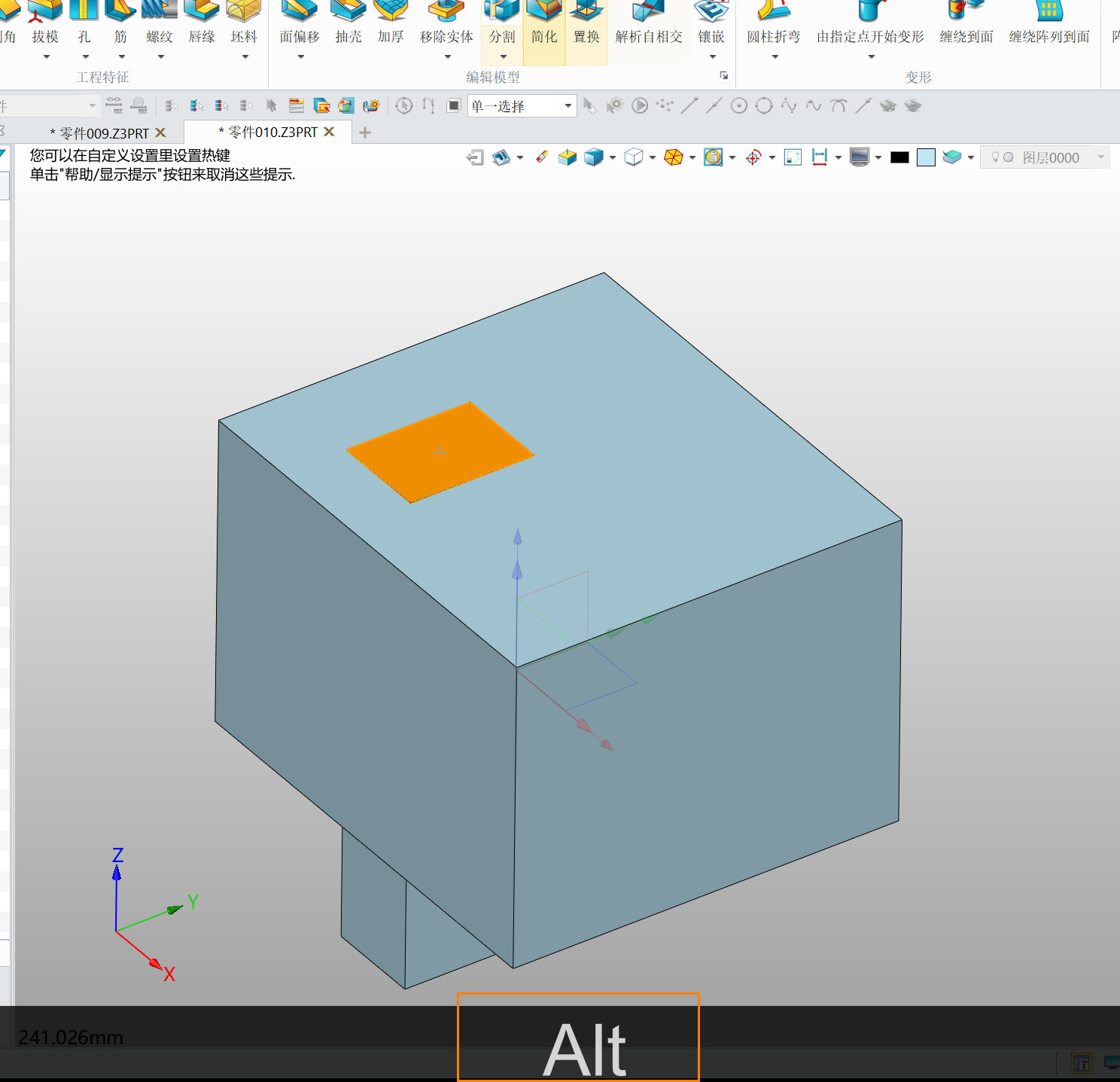Expand the 拔模 dropdown arrow

(x=46, y=57)
